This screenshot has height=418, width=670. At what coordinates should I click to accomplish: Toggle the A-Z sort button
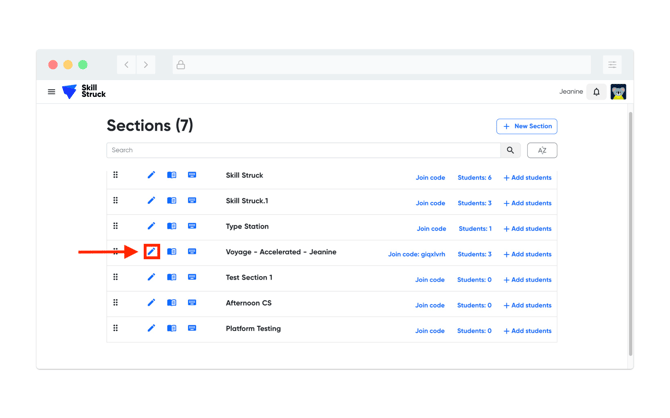[542, 150]
